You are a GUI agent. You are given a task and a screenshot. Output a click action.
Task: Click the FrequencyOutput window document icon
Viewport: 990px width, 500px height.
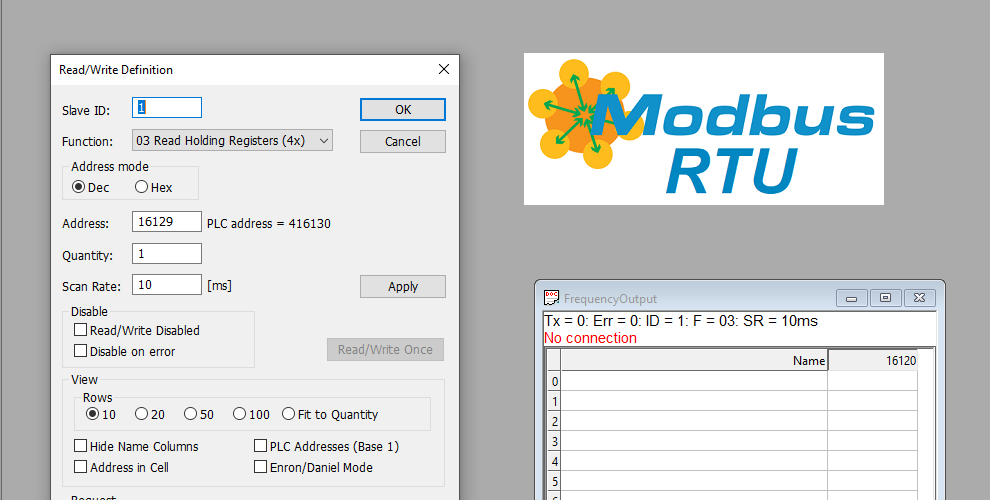(551, 297)
